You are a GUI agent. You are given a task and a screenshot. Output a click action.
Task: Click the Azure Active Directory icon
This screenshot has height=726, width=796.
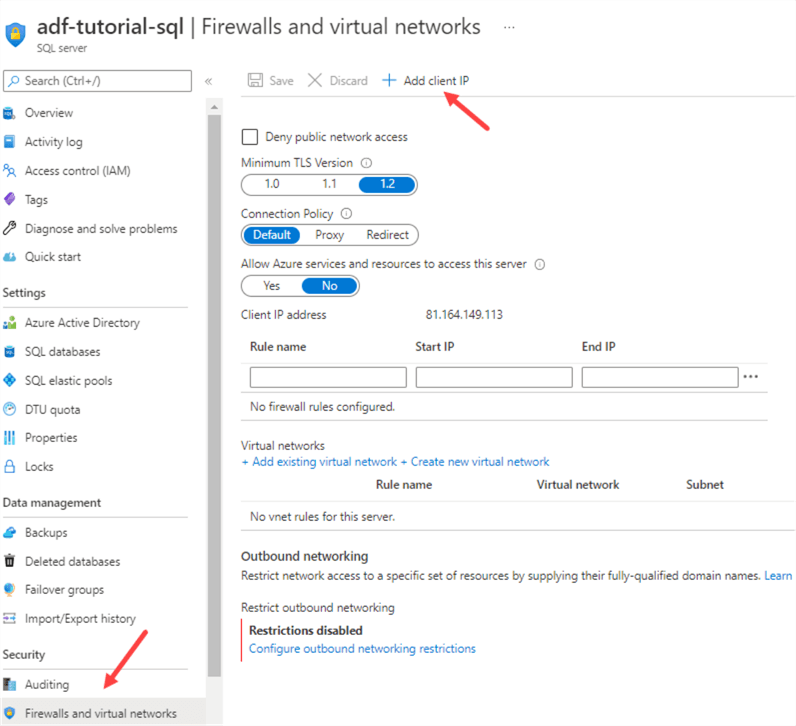click(x=9, y=323)
